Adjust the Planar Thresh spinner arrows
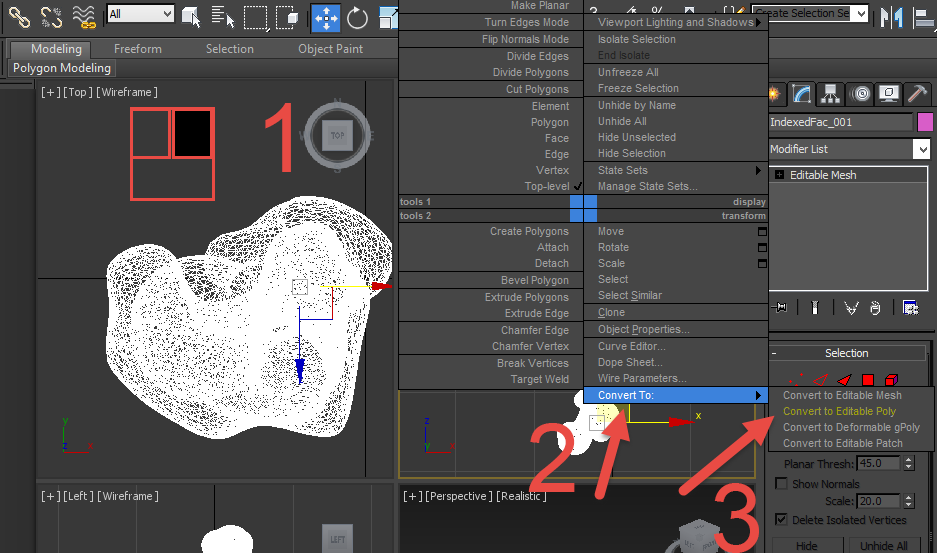Image resolution: width=937 pixels, height=553 pixels. (909, 463)
